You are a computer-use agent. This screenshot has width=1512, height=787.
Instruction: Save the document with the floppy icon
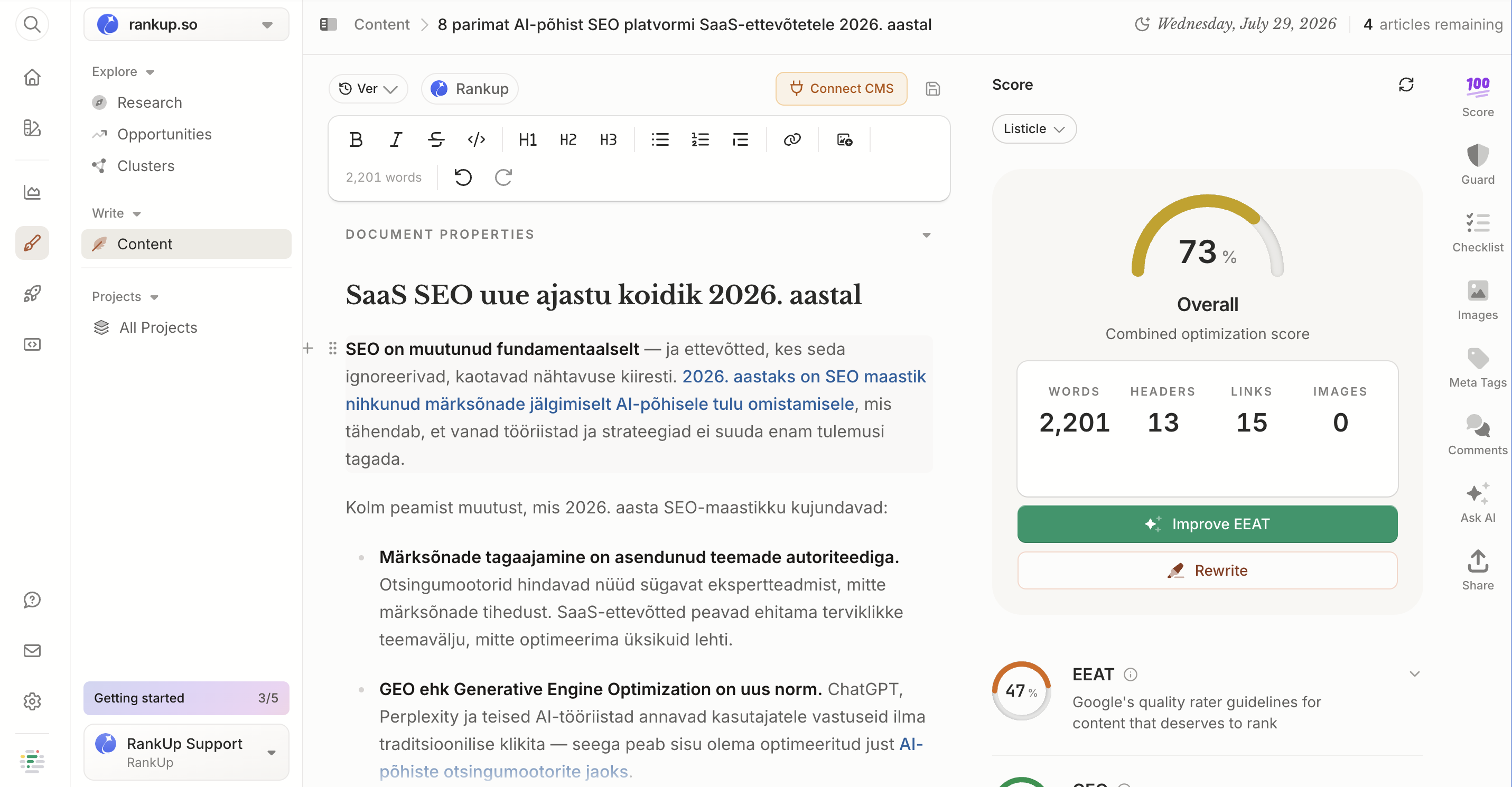[932, 89]
